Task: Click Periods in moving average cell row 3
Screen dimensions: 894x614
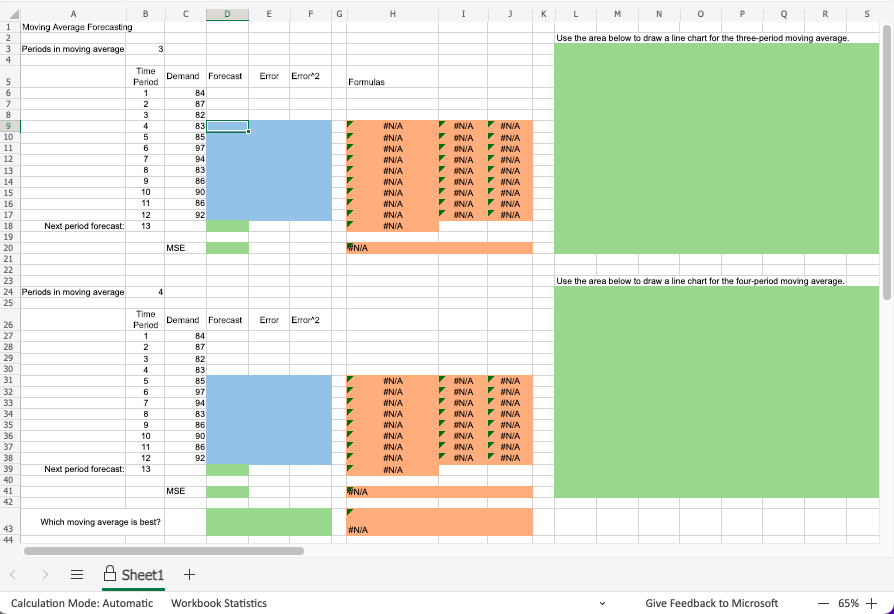Action: pos(73,49)
